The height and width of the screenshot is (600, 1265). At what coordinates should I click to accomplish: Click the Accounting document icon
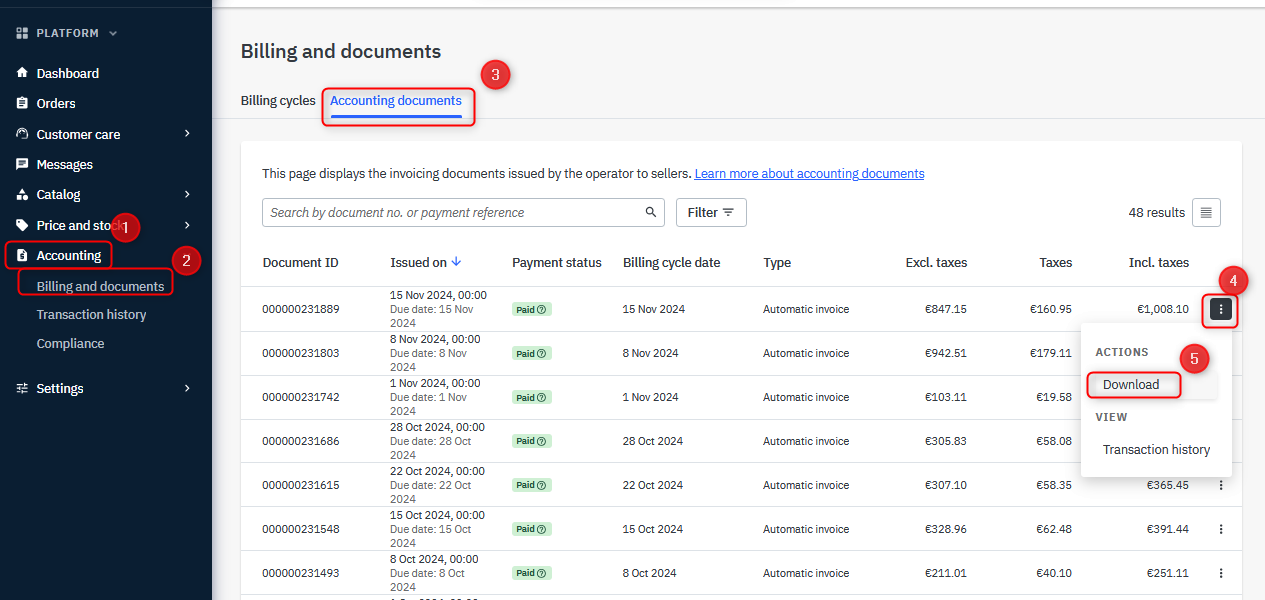(22, 255)
